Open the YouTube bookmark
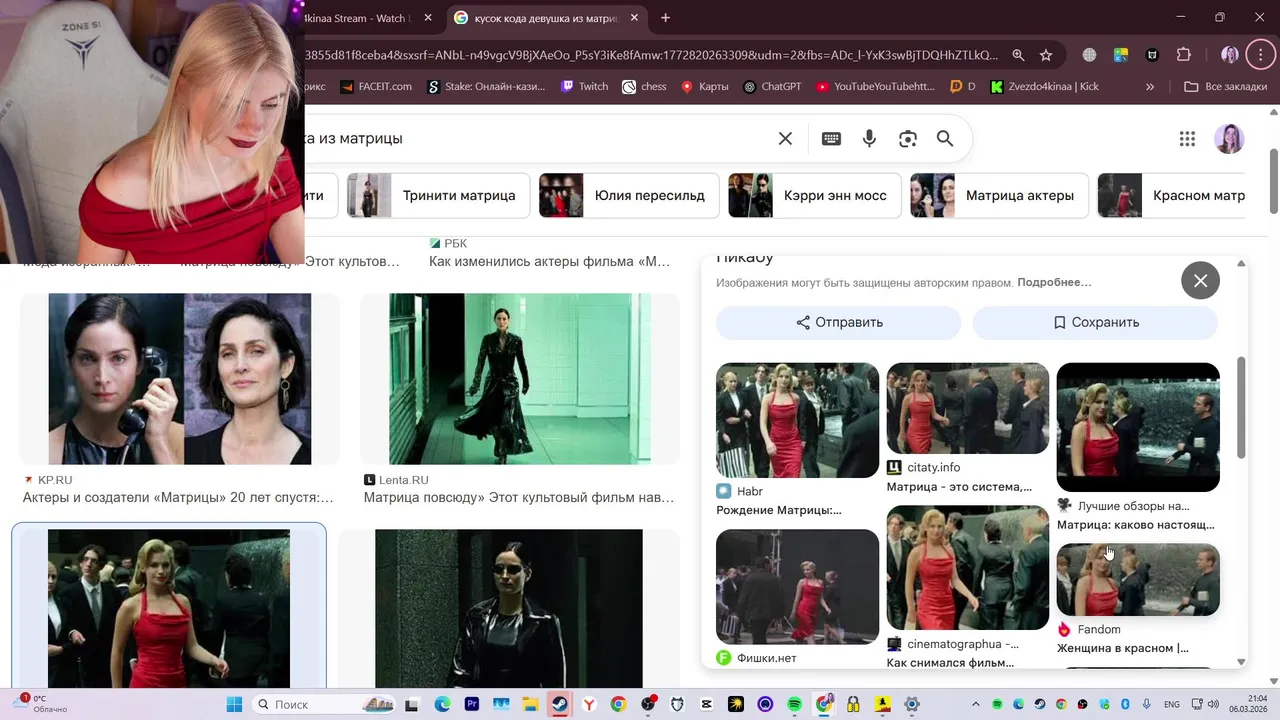This screenshot has height=720, width=1280. click(x=875, y=87)
